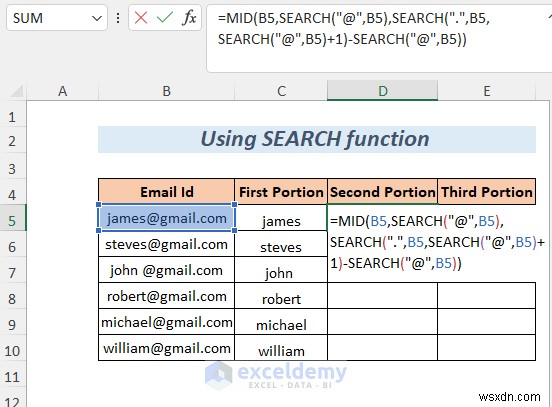Select the 'john @gmail.com' cell
The width and height of the screenshot is (552, 407).
pos(167,270)
